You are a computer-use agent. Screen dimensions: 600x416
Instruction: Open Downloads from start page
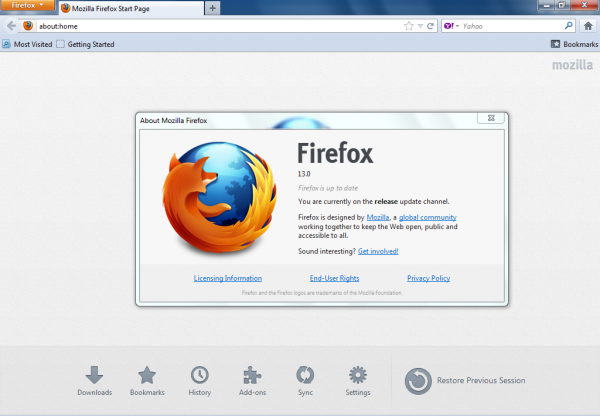(95, 380)
